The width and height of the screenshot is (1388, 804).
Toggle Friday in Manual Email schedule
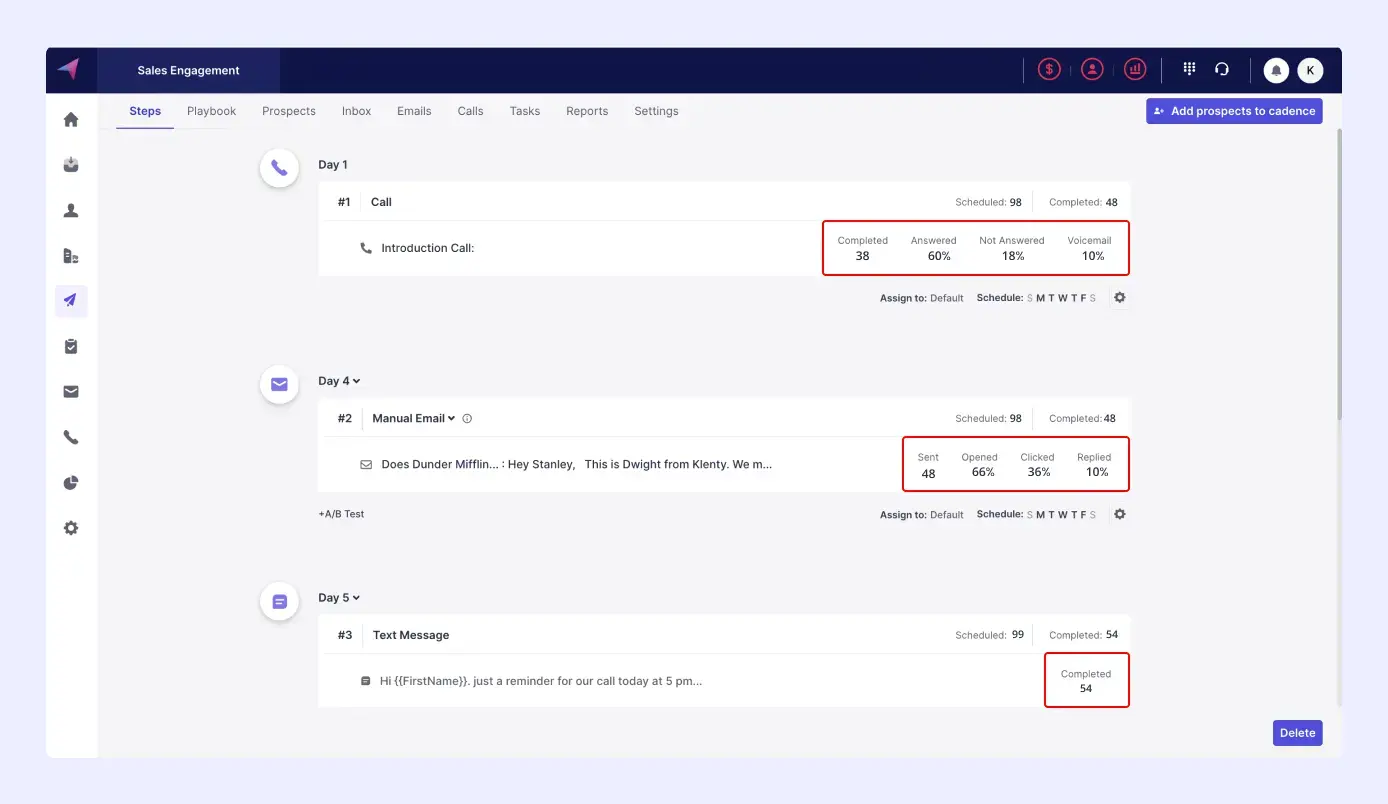point(1083,515)
